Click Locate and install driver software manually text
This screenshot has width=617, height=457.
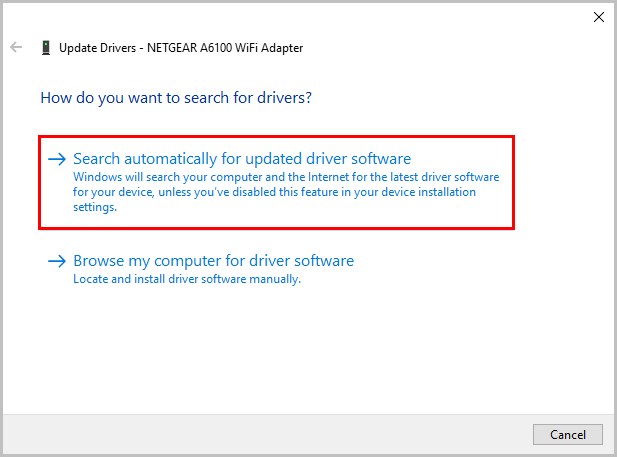(187, 279)
